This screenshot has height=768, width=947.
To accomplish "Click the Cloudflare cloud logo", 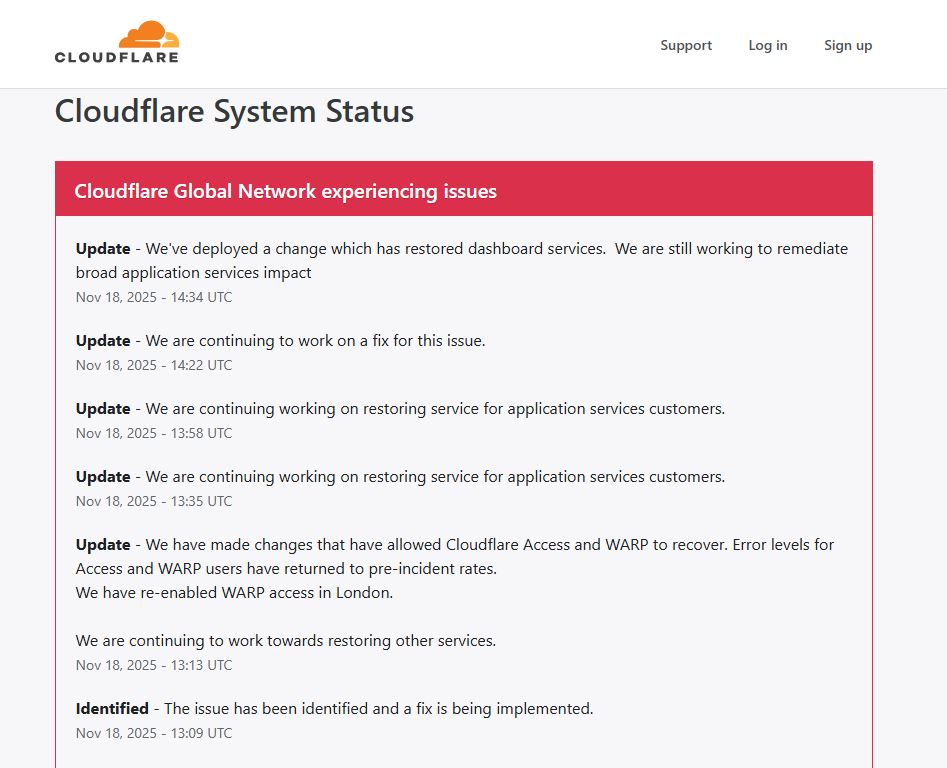I will point(117,43).
